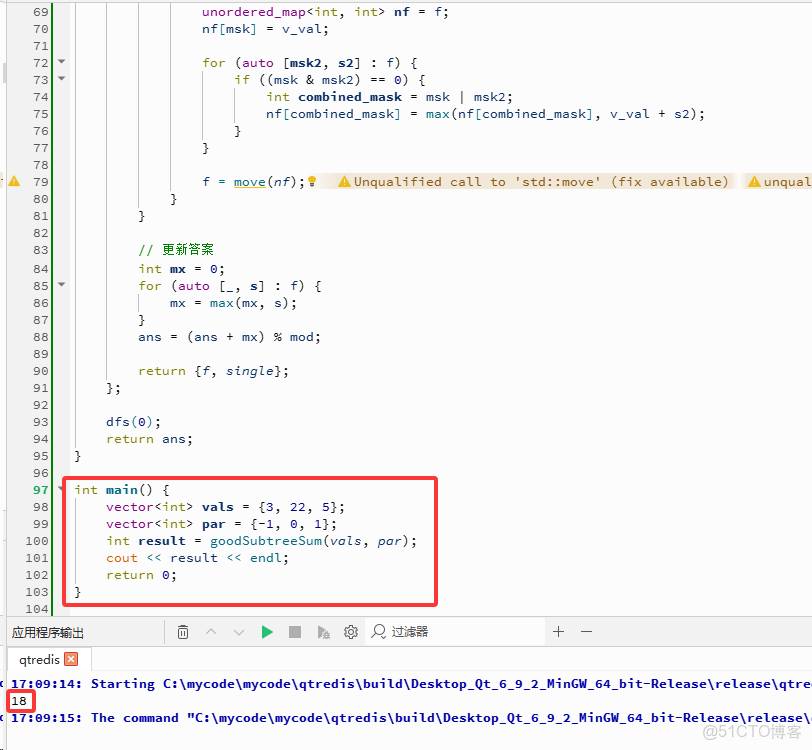812x750 pixels.
Task: Select the qtredis output tab
Action: (39, 659)
